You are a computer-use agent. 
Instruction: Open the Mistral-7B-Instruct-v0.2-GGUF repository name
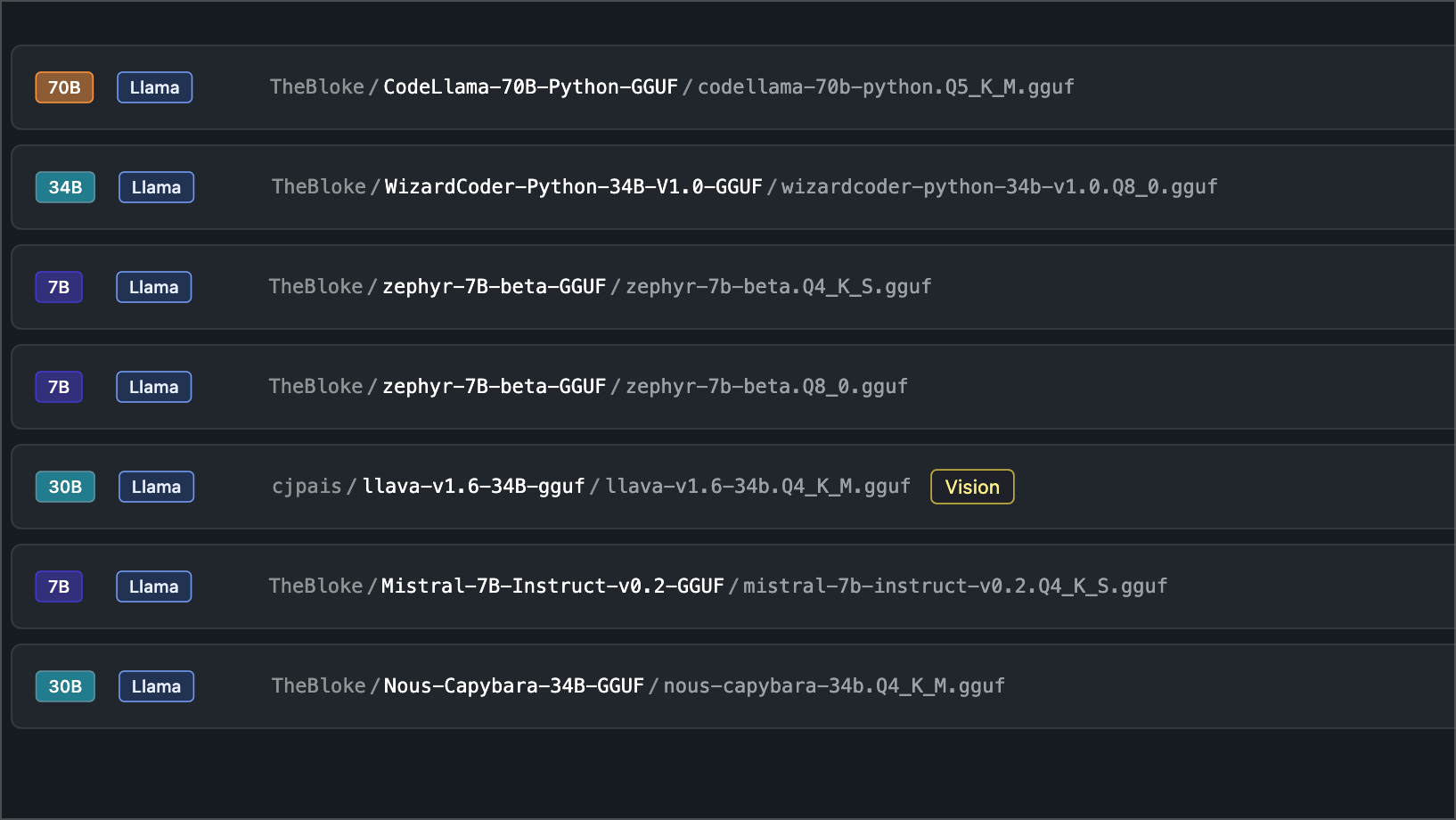[552, 586]
